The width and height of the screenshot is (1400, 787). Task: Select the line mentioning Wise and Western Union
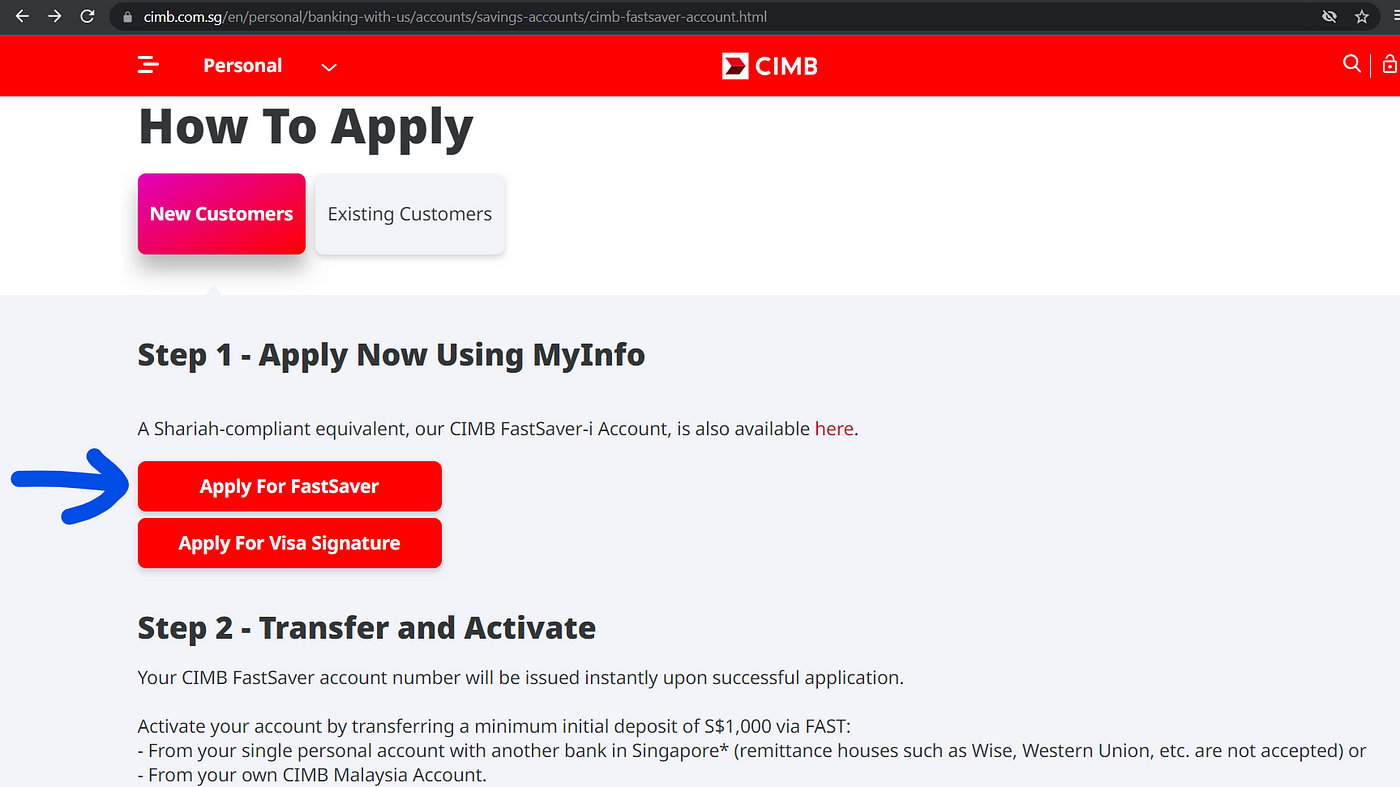(x=752, y=751)
